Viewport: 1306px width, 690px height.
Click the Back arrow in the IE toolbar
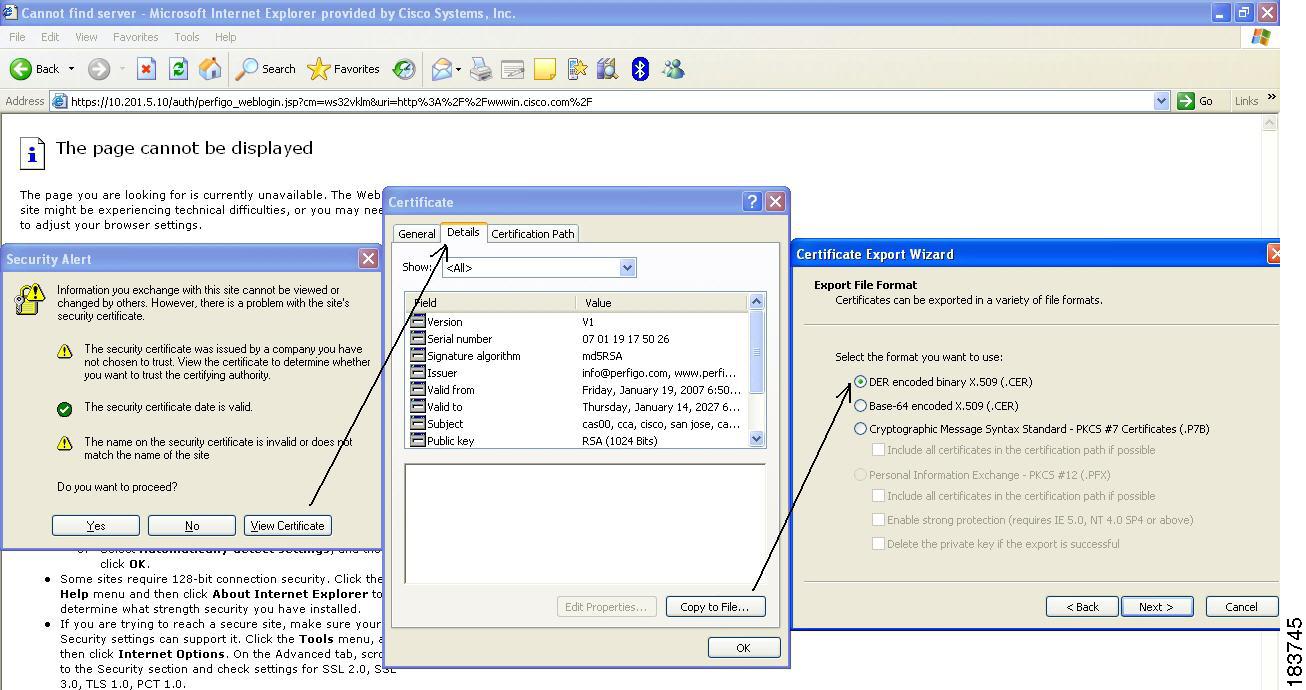21,69
